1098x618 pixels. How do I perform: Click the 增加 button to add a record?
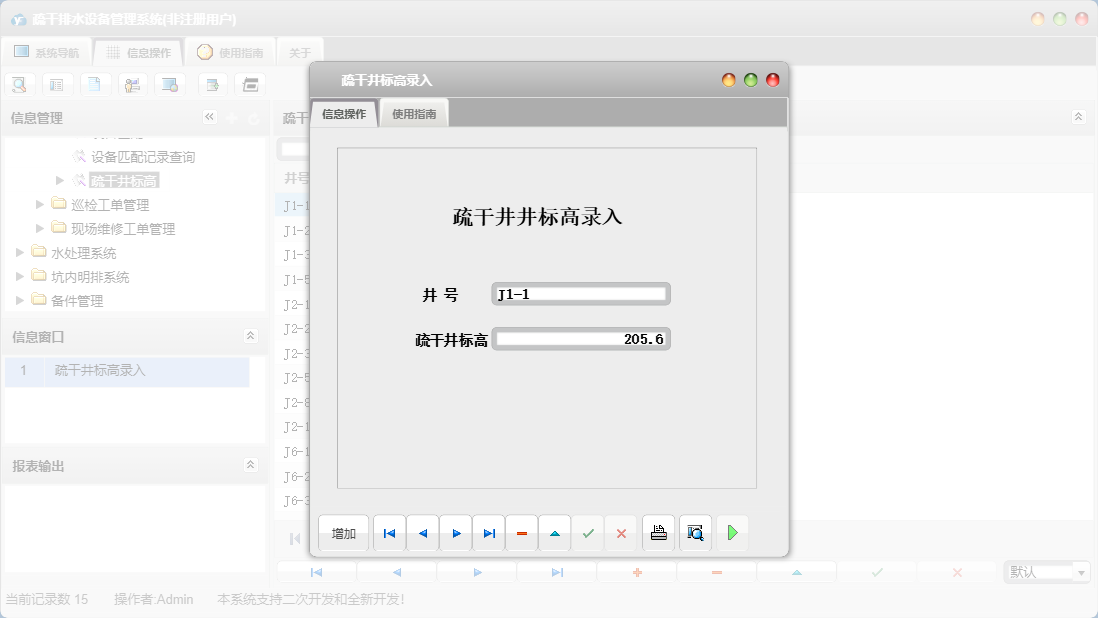[342, 533]
